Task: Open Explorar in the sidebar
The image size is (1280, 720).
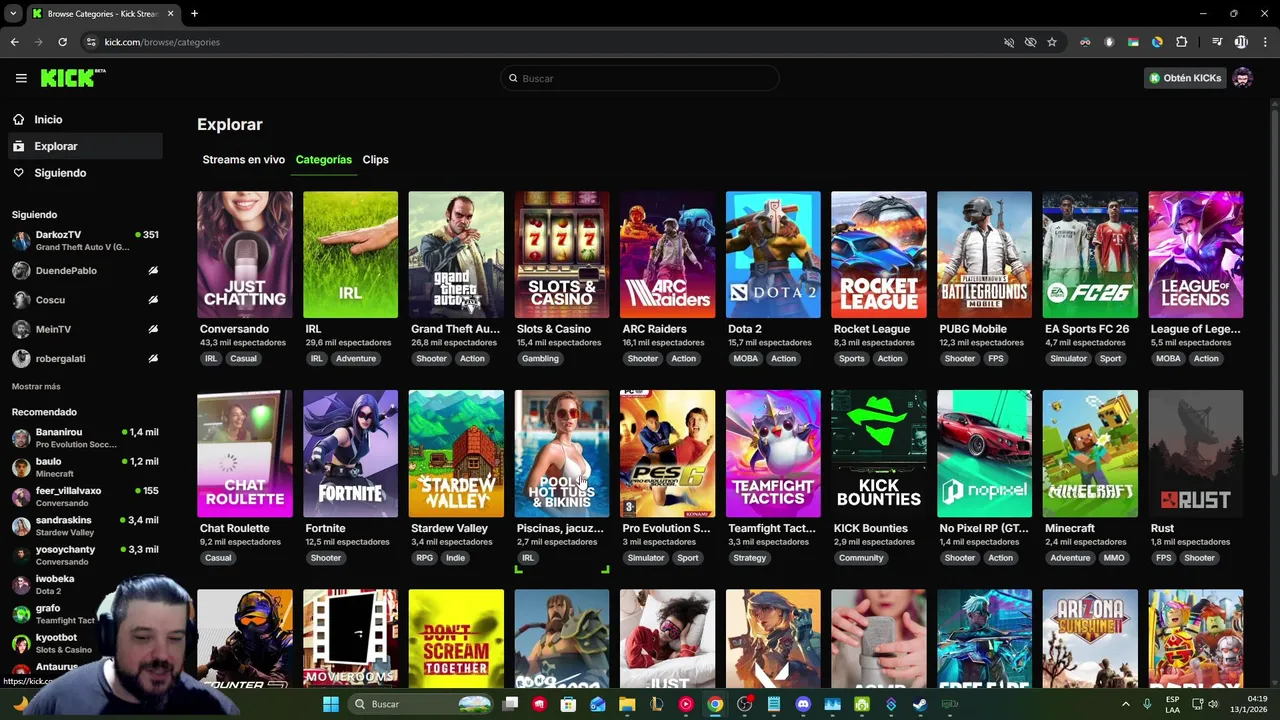Action: click(x=83, y=146)
